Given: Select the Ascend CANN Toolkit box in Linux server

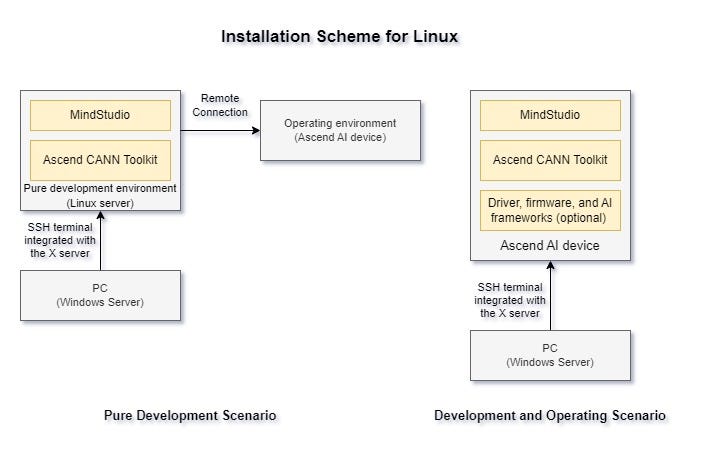Looking at the screenshot, I should pyautogui.click(x=100, y=160).
